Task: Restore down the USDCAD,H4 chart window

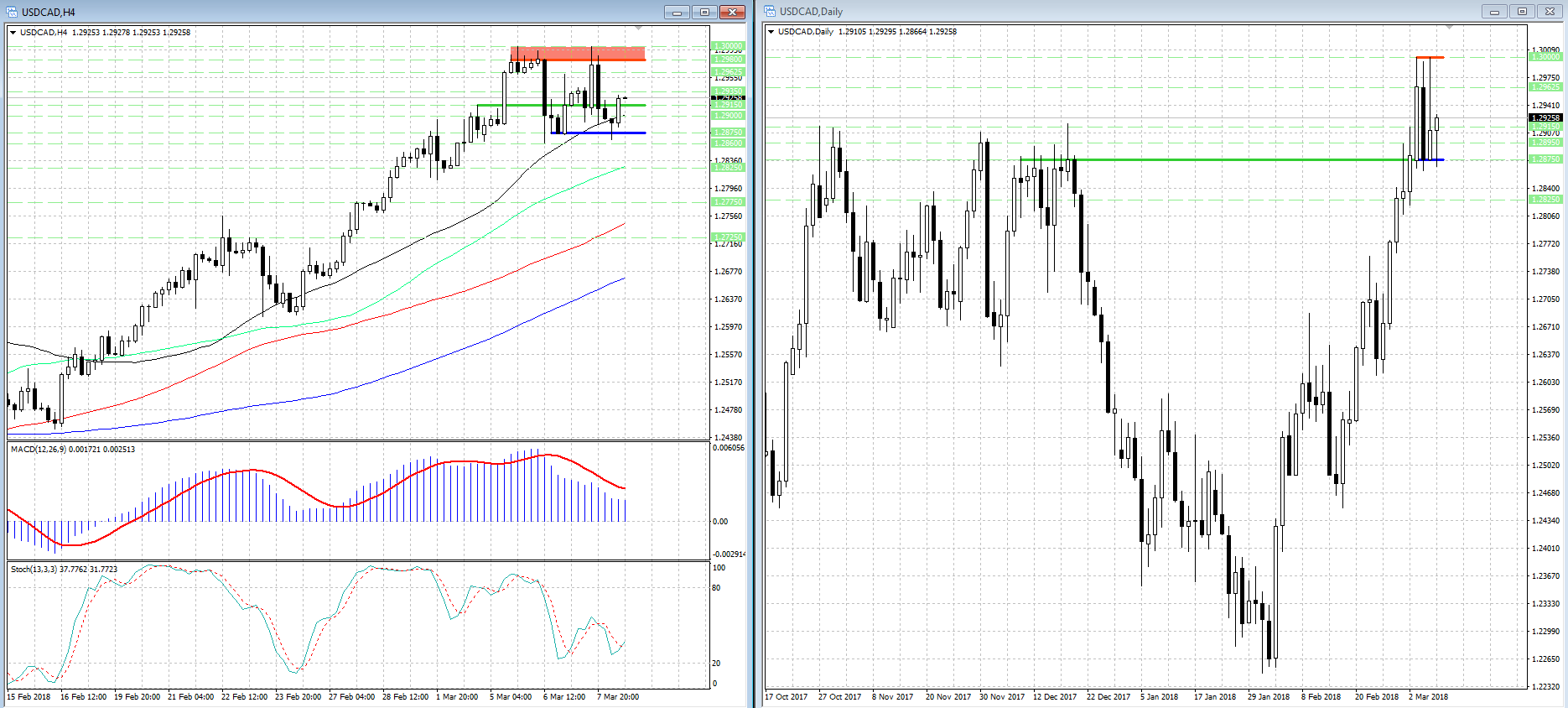Action: pos(704,12)
